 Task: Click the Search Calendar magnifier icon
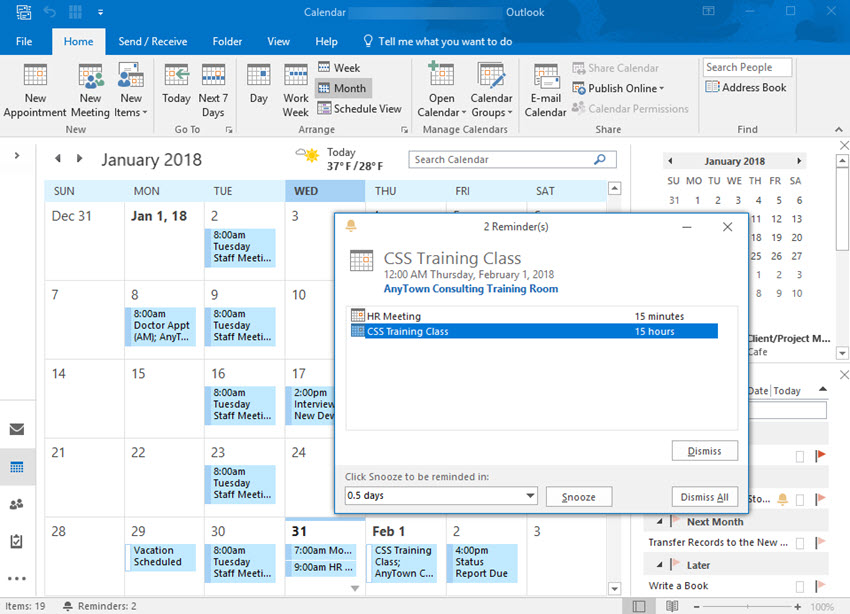coord(600,159)
